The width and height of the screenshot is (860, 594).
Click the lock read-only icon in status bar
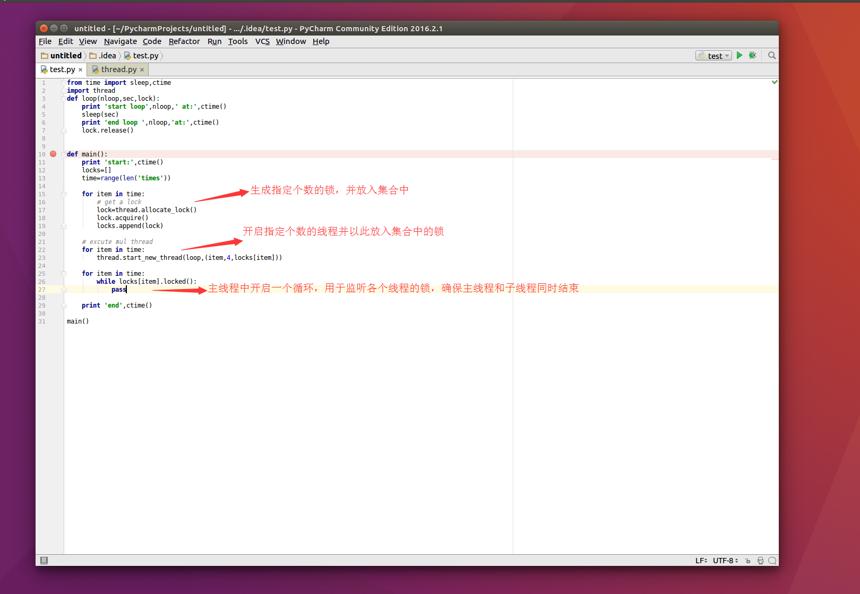[x=748, y=561]
